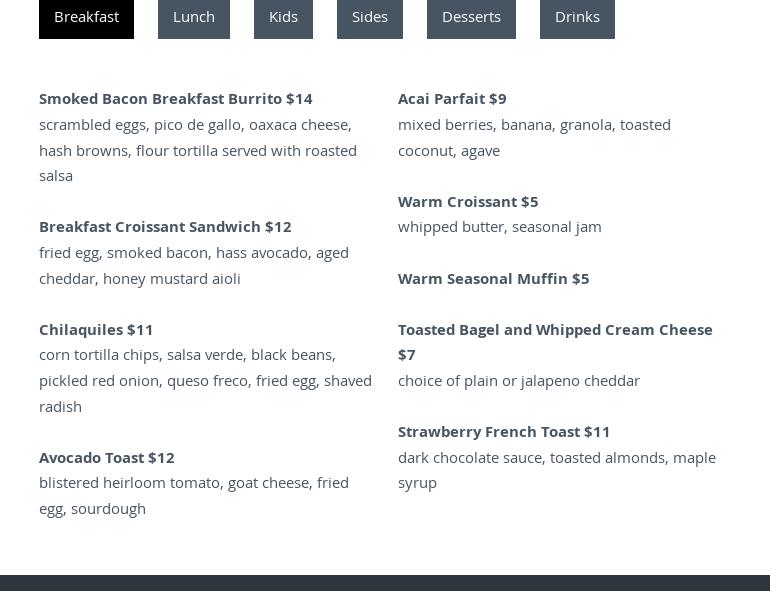Select the Chilaquiles $11 item title

(96, 329)
